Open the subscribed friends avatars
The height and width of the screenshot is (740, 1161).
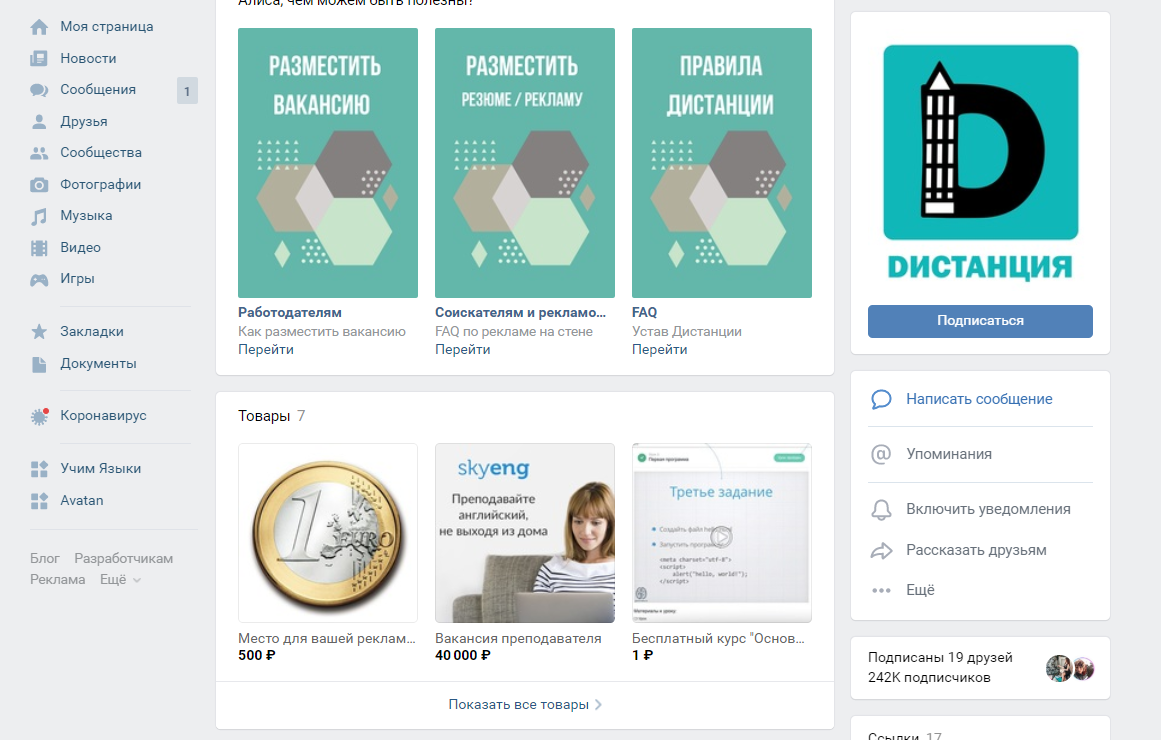(x=1070, y=668)
